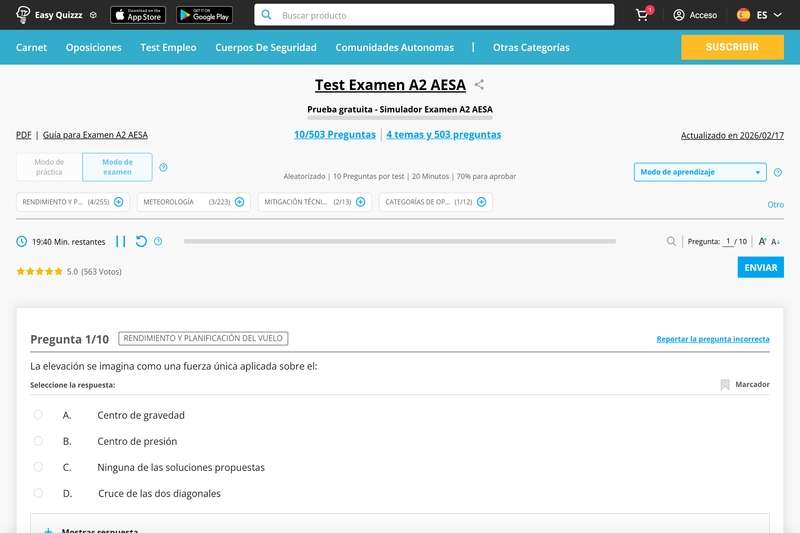Screen dimensions: 800x533
Task: Open help icon next to Modo de aprendizaje
Action: click(x=778, y=172)
